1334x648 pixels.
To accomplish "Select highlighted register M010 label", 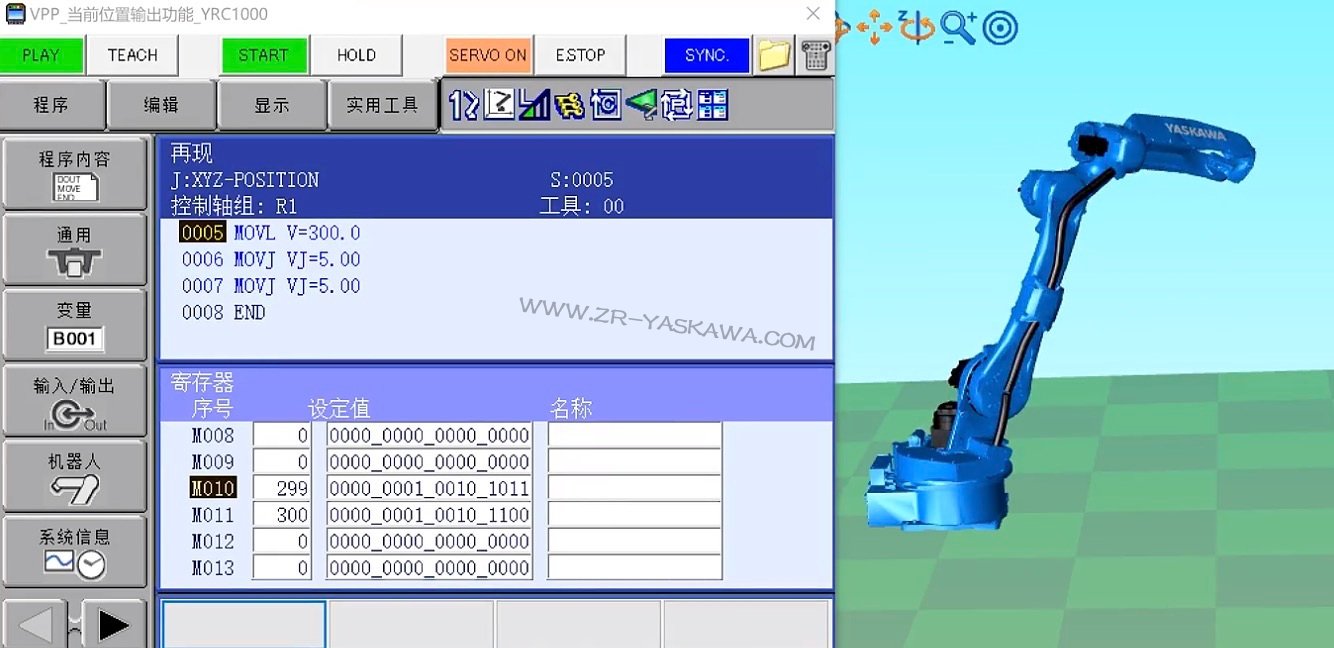I will click(213, 488).
